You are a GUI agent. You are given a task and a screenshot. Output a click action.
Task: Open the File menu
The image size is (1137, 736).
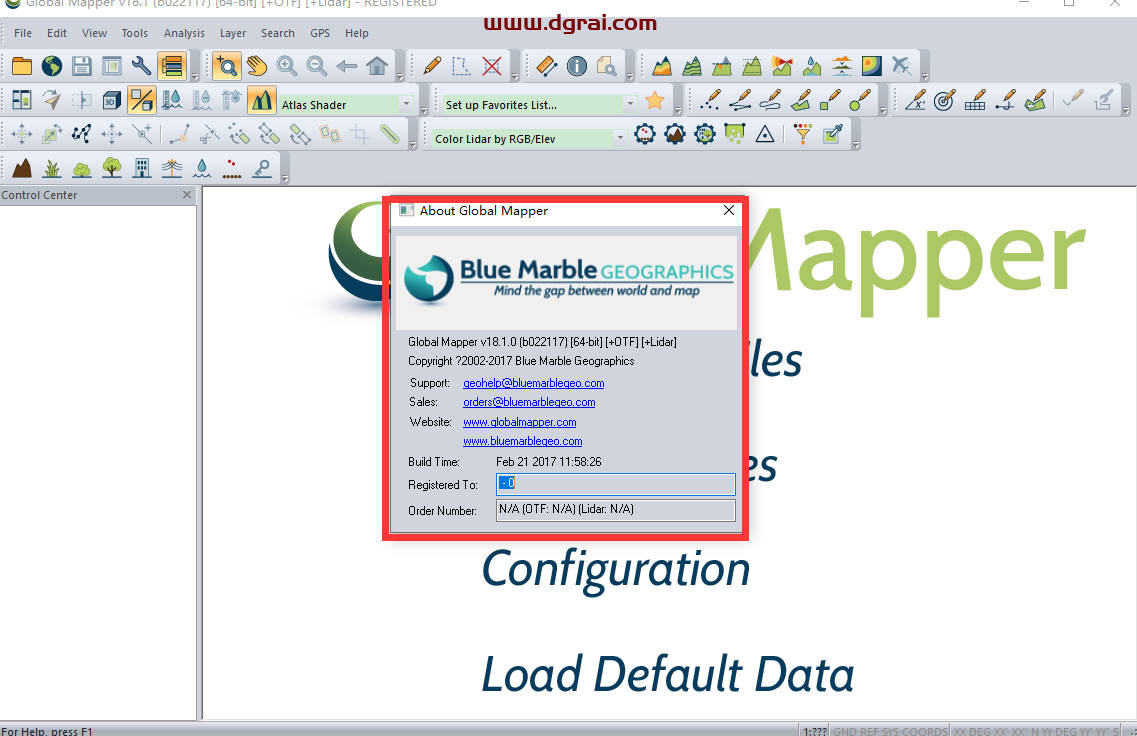[x=23, y=33]
